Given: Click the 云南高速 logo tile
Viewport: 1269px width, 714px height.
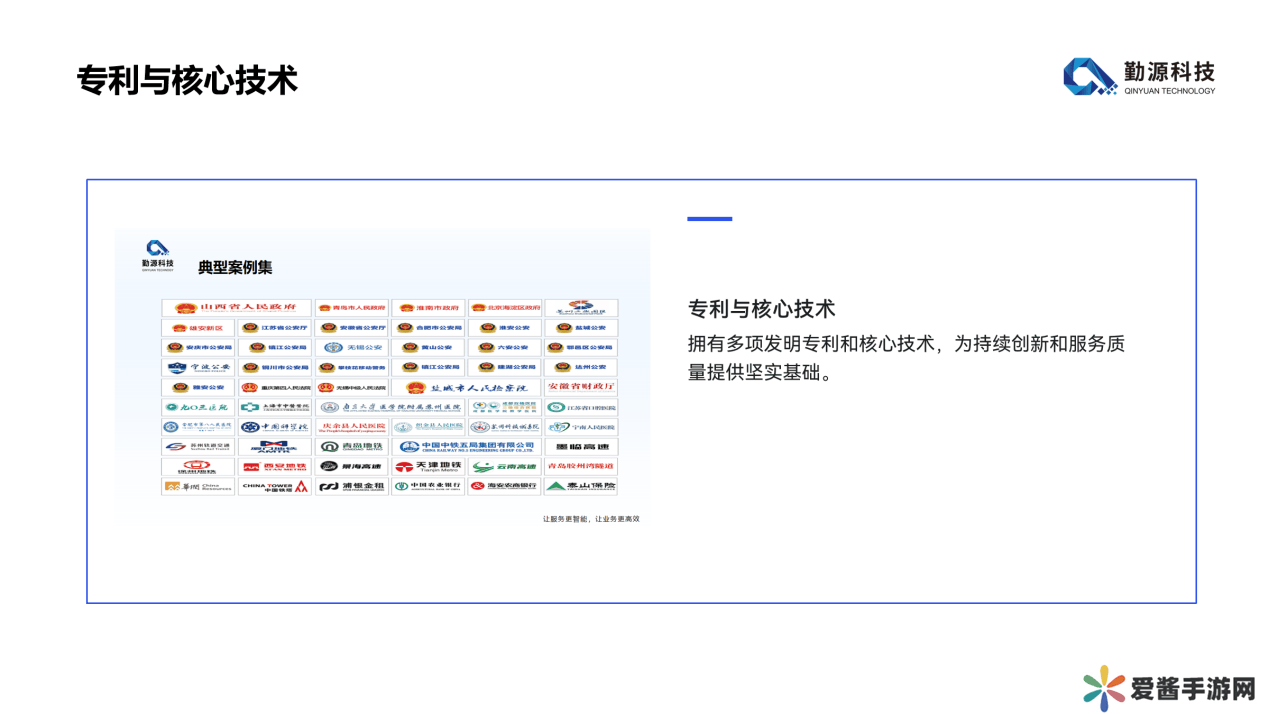Looking at the screenshot, I should pos(505,467).
